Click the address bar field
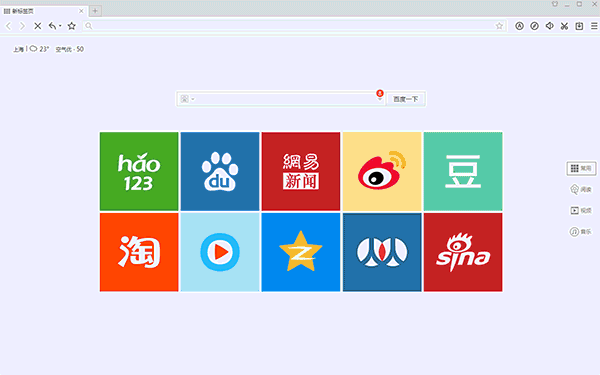This screenshot has width=600, height=375. point(294,26)
